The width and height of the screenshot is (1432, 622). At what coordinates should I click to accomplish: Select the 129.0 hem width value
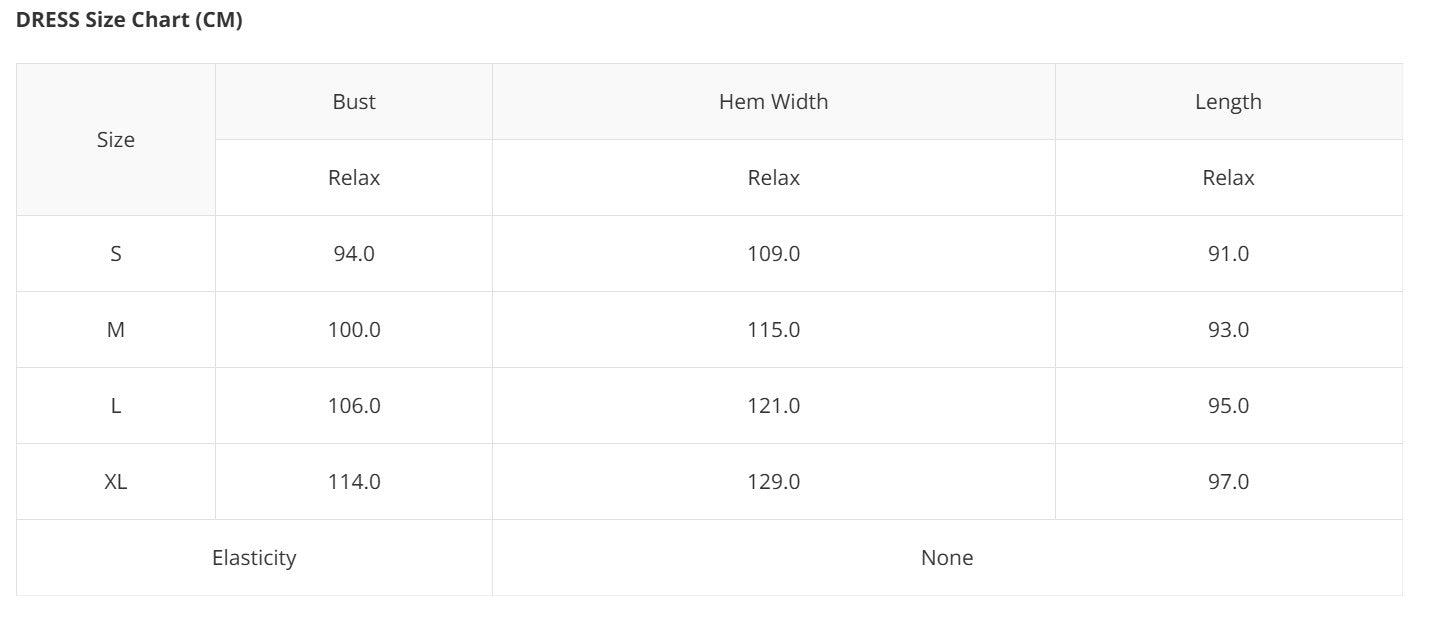pos(773,482)
